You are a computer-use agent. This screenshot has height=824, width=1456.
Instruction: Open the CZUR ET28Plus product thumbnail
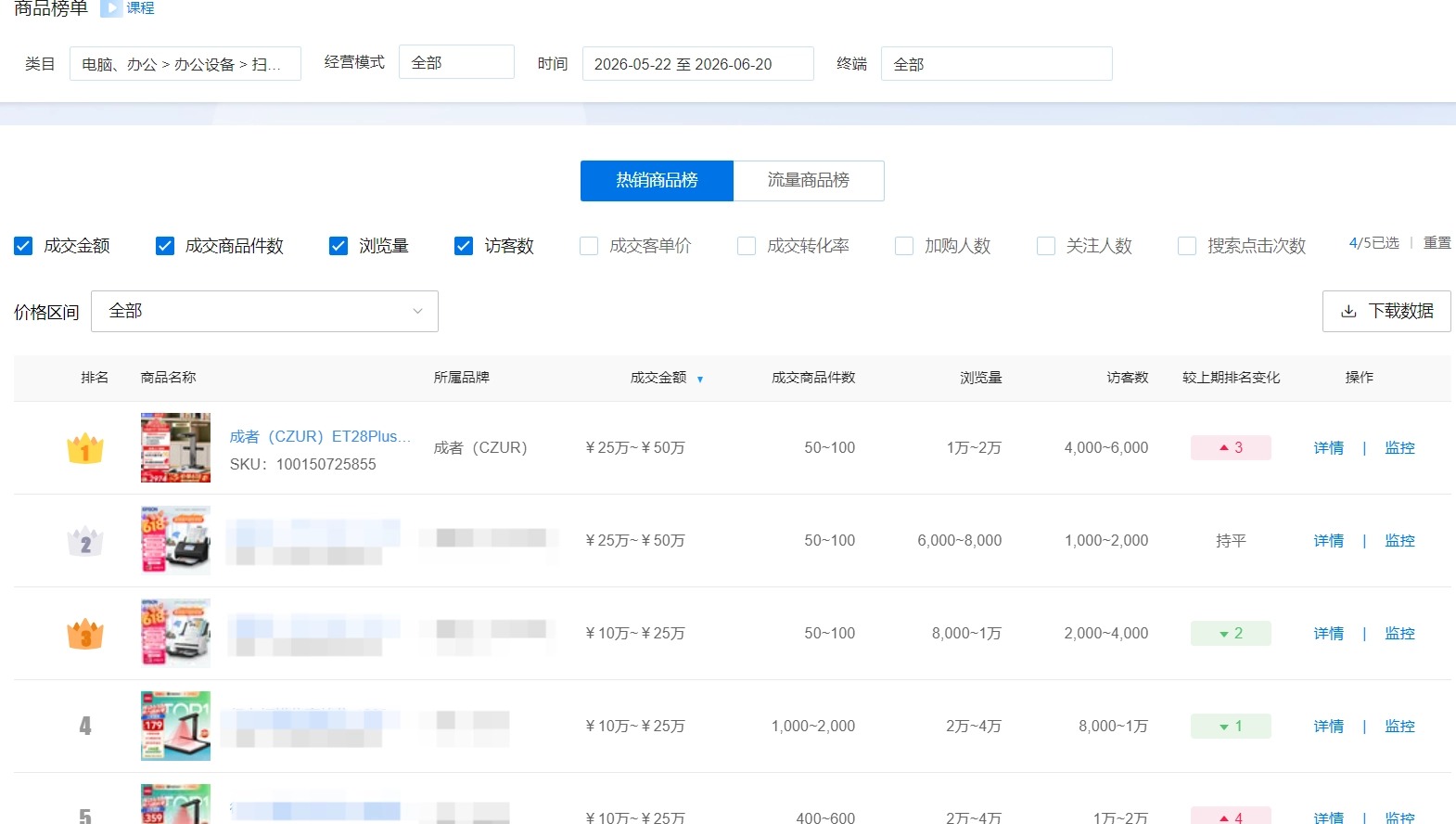tap(175, 447)
